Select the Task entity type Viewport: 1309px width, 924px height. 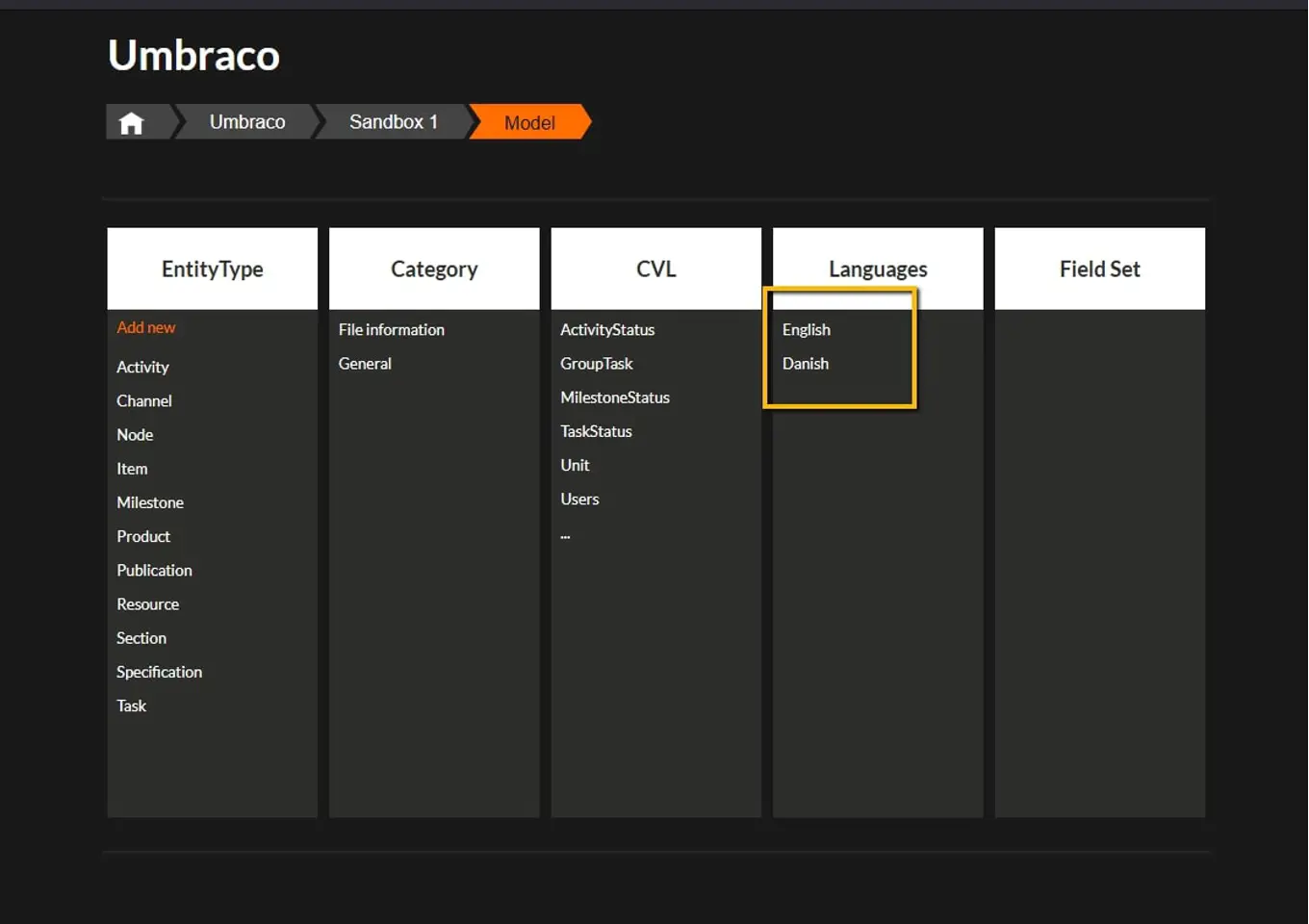pos(132,706)
